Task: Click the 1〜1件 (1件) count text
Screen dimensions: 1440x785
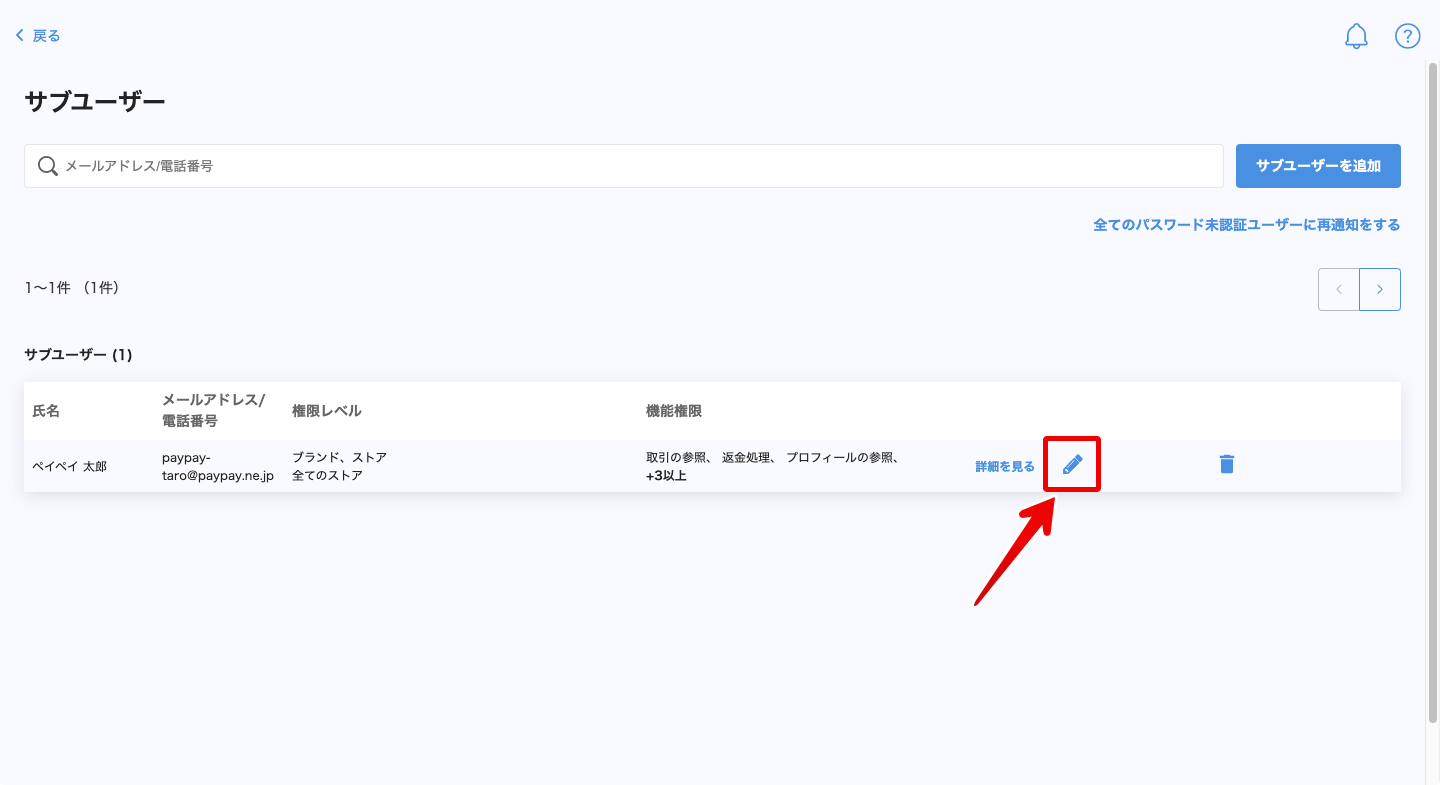Action: (x=72, y=288)
